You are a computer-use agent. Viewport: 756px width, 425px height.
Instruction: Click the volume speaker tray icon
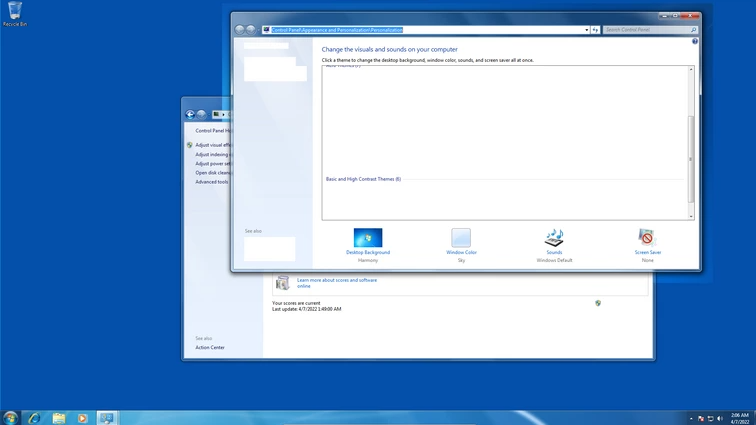coord(720,419)
